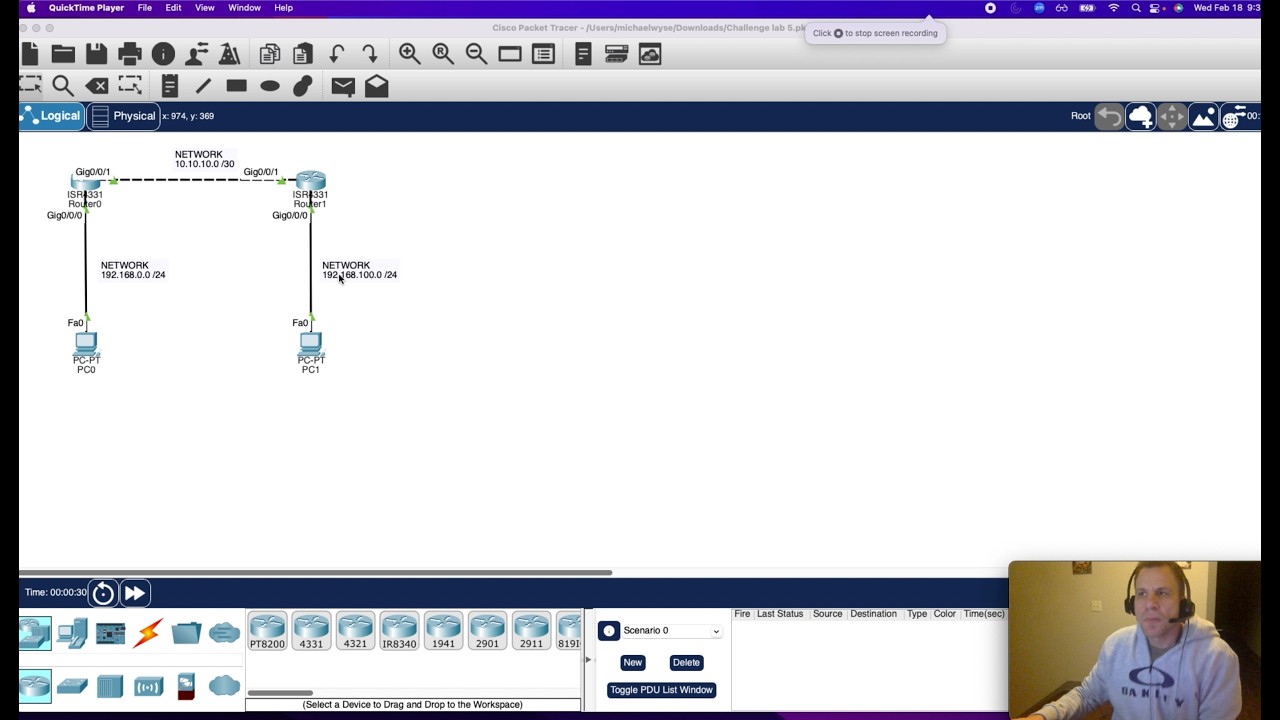Switch to the Logical workspace tab

pos(51,116)
